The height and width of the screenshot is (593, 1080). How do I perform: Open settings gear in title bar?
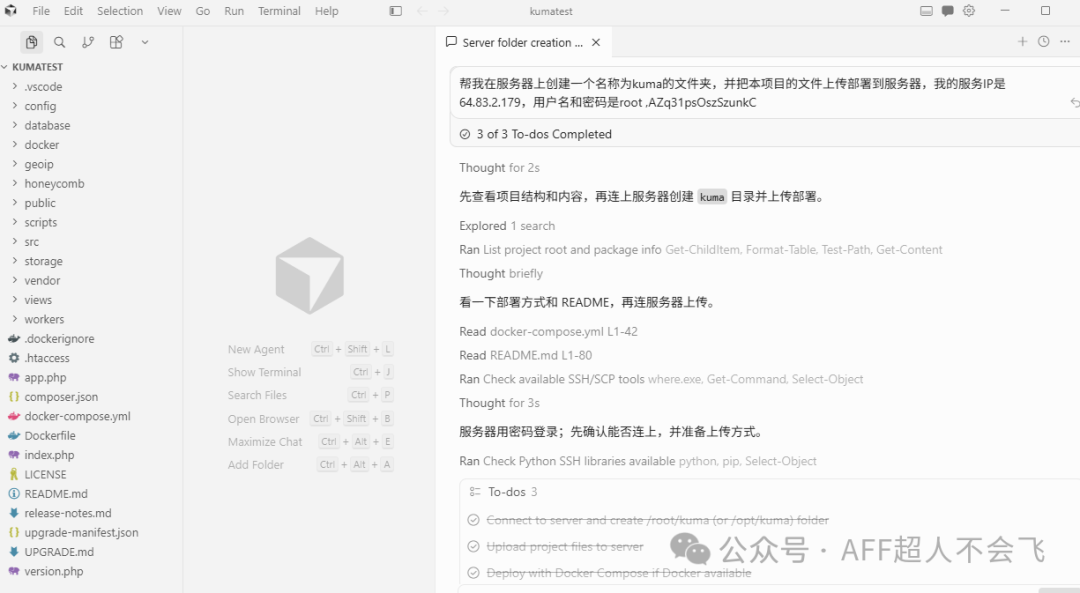coord(969,11)
